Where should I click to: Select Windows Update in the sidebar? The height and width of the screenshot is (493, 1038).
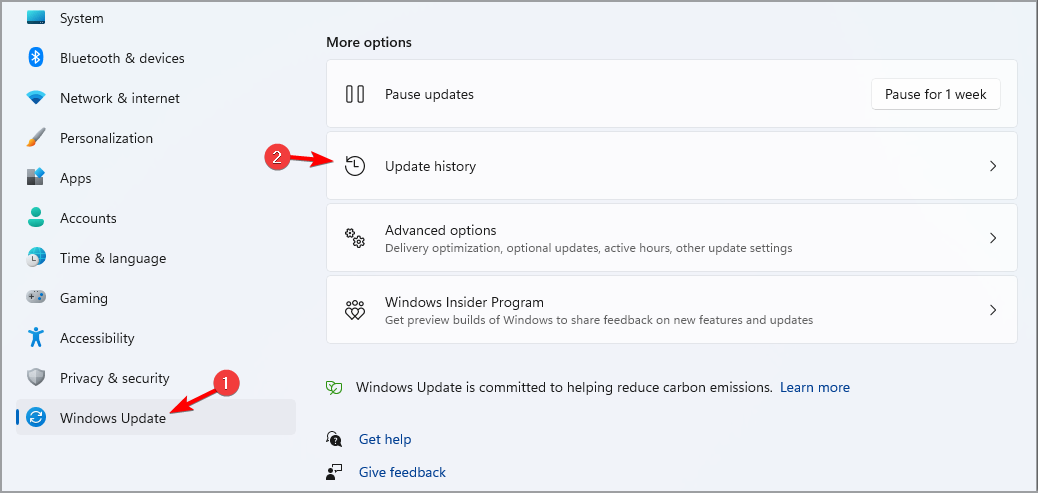click(x=112, y=418)
